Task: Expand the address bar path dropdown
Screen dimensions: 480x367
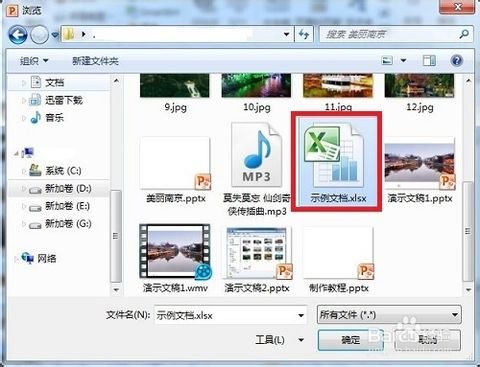Action: (x=286, y=34)
